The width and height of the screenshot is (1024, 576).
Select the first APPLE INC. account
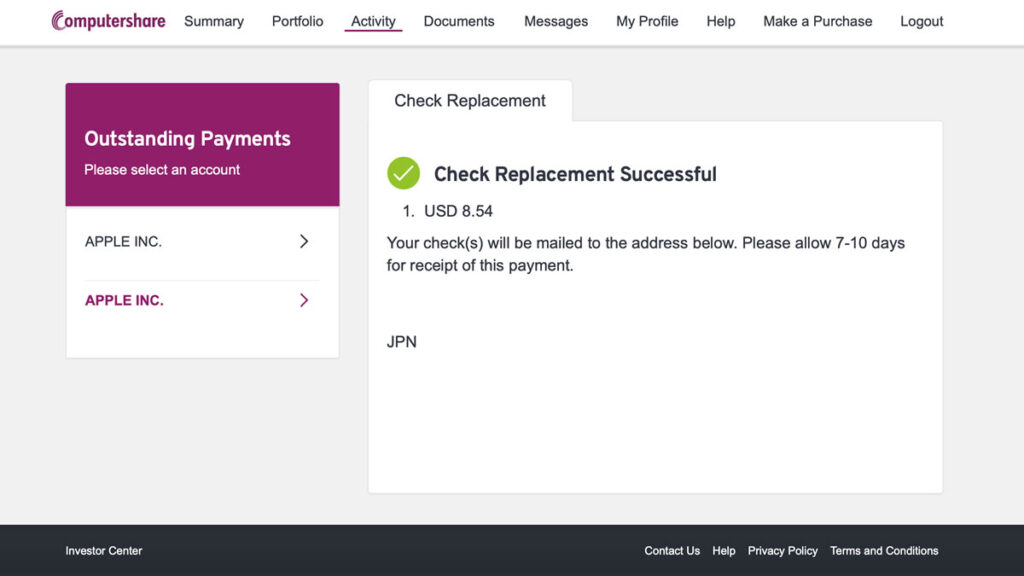point(202,242)
